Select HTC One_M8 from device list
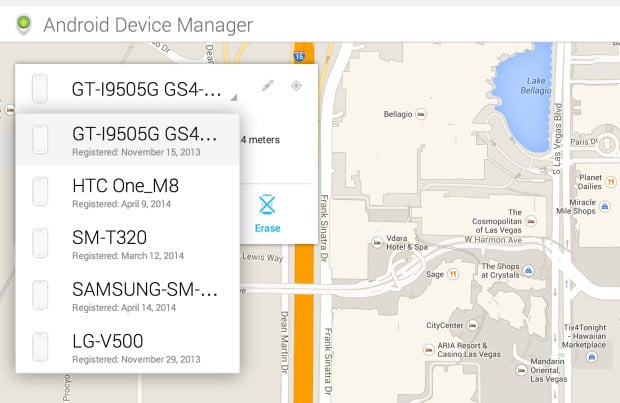The image size is (620, 403). (x=127, y=192)
